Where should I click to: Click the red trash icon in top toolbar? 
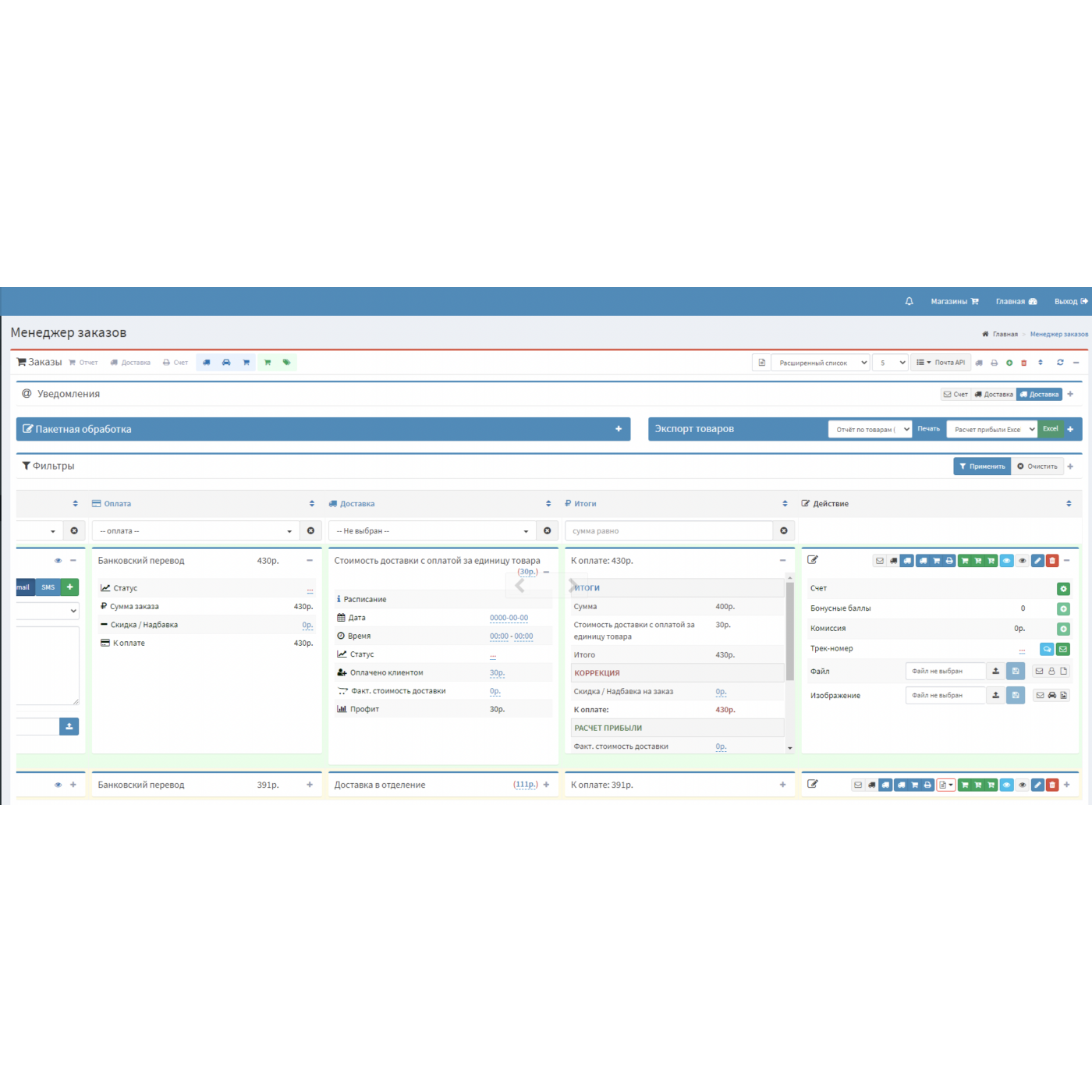pyautogui.click(x=1024, y=363)
